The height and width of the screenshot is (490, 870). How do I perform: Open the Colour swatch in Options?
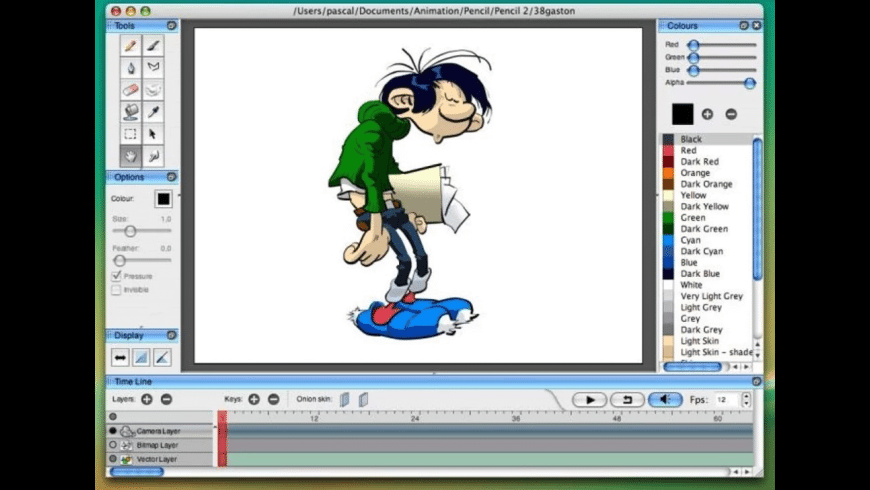pyautogui.click(x=163, y=199)
